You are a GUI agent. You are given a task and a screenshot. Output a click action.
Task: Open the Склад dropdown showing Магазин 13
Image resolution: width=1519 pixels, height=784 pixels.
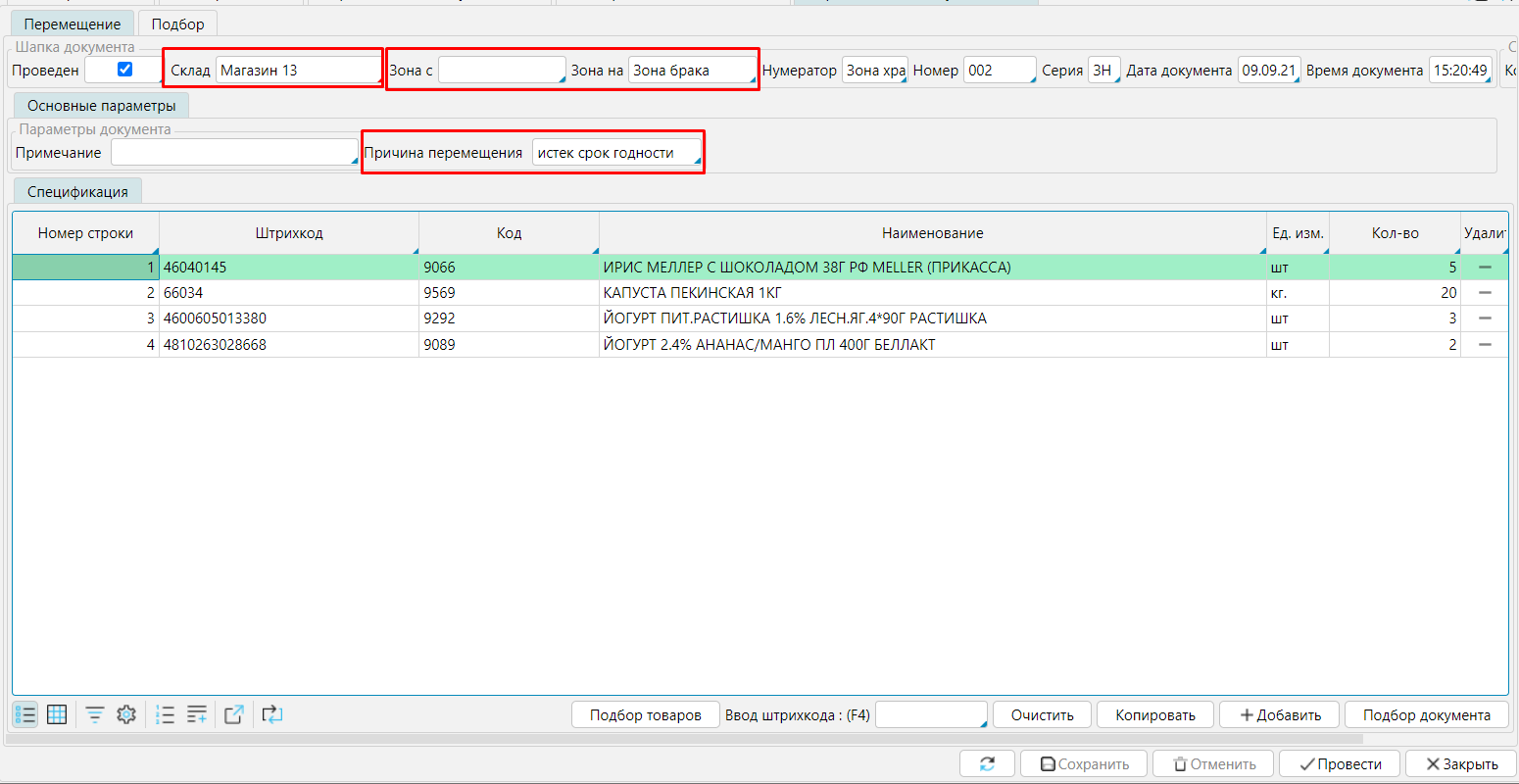tap(298, 71)
